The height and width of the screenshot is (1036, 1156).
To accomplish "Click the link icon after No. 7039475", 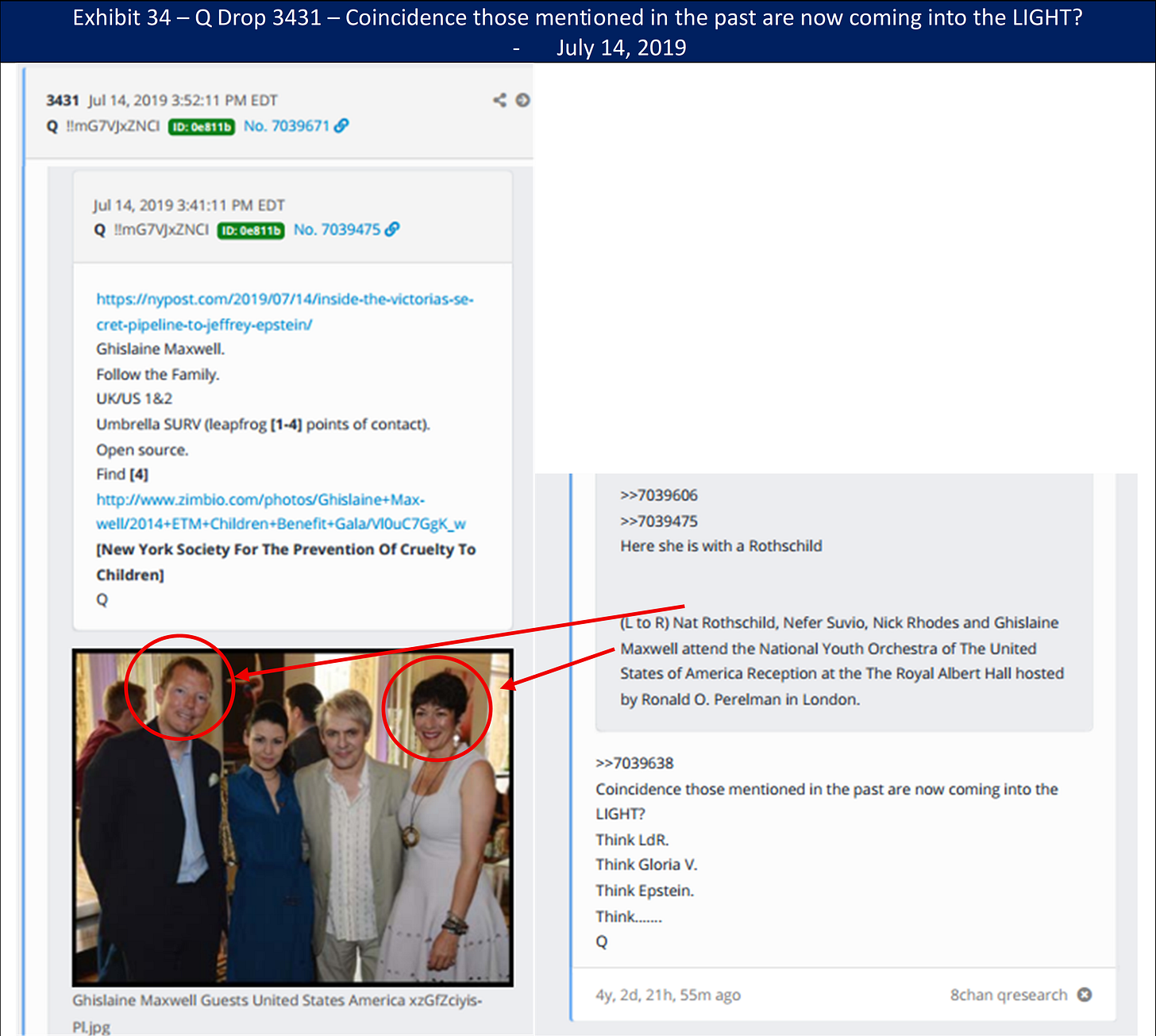I will tap(392, 229).
